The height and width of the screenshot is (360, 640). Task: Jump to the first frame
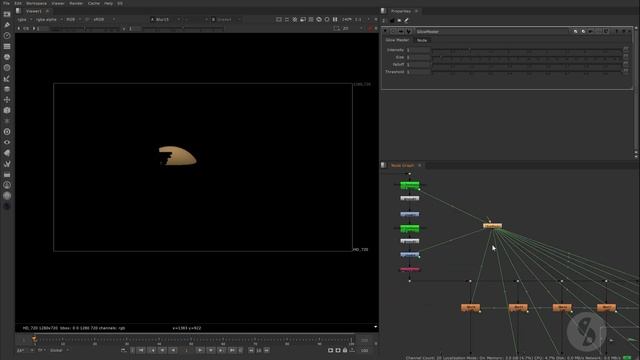point(141,350)
